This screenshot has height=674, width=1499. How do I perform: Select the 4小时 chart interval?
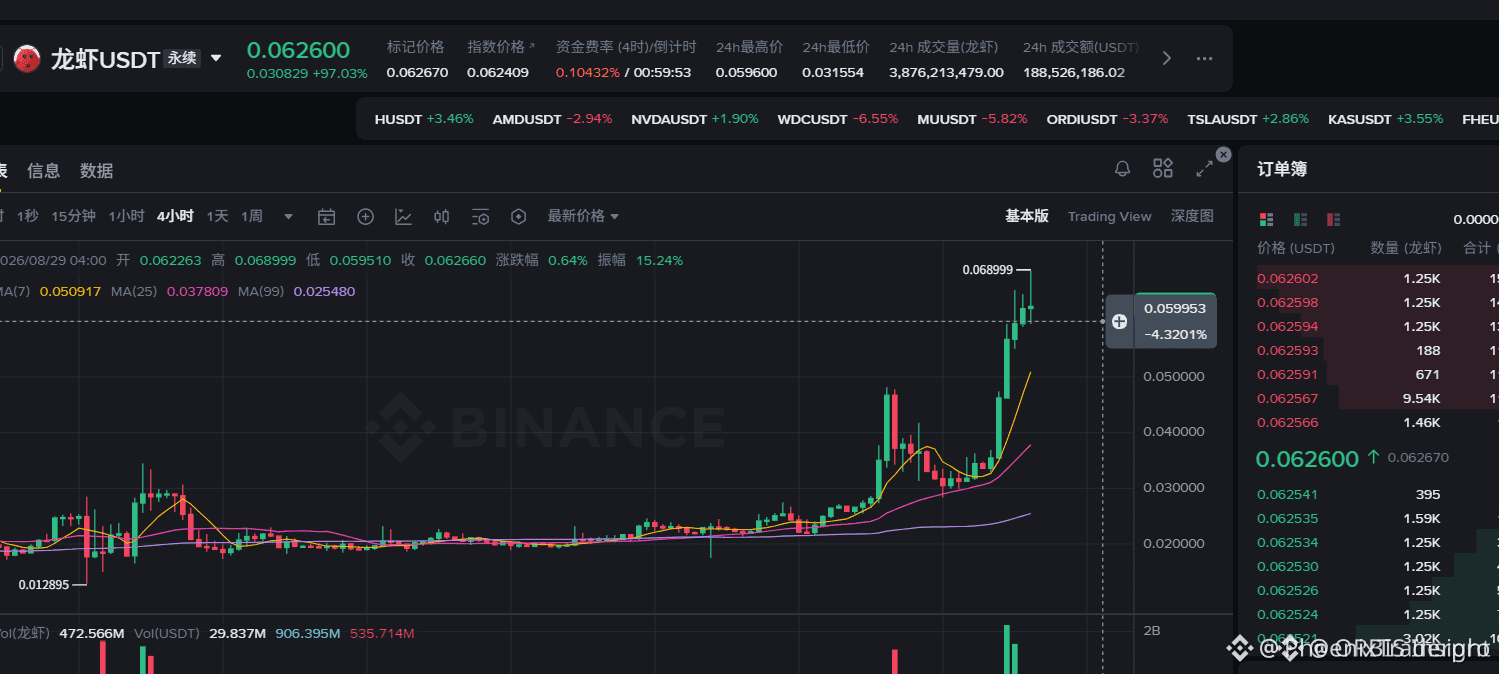(175, 216)
